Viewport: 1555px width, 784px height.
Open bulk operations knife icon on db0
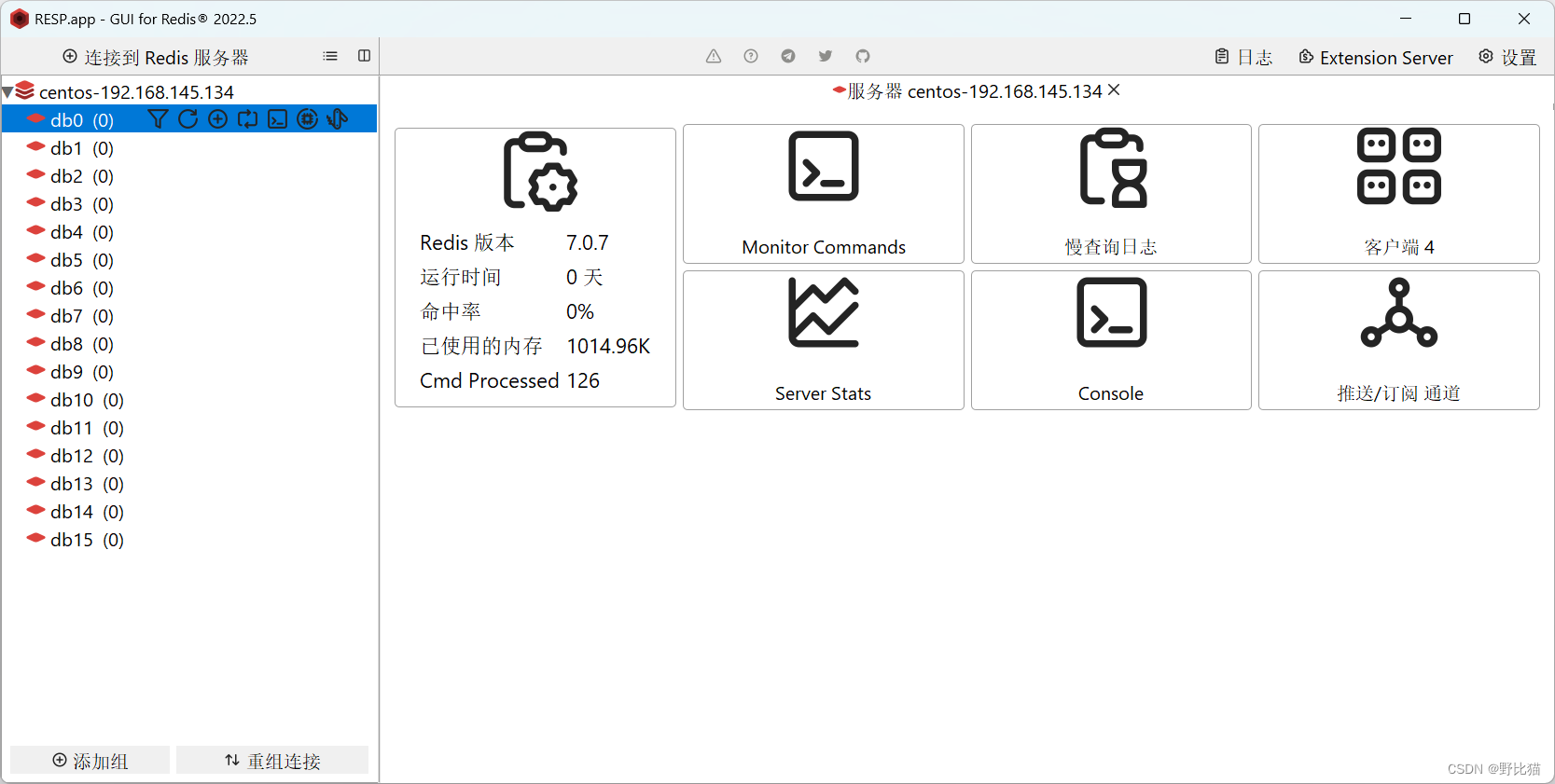[338, 119]
